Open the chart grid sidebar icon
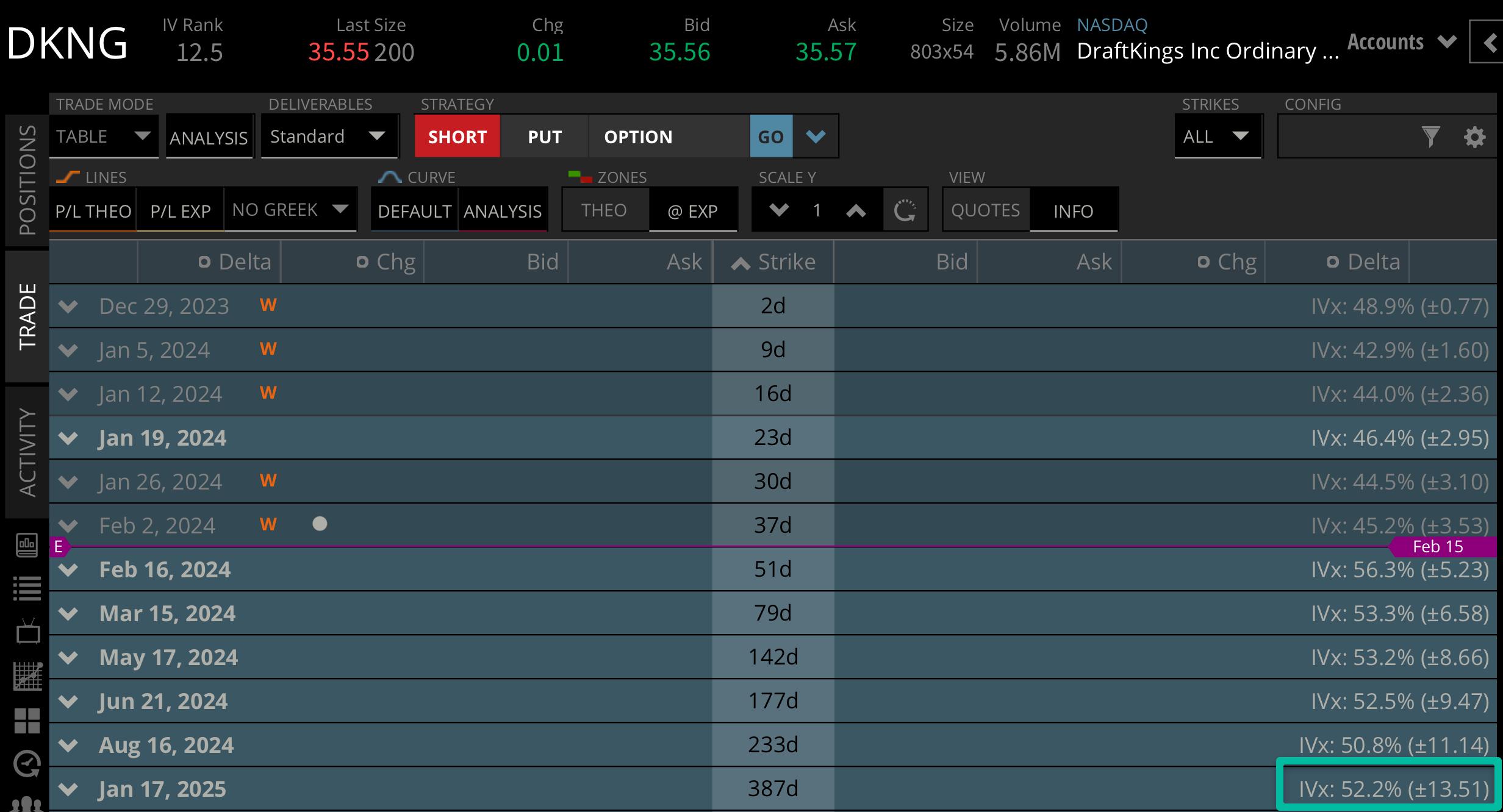The image size is (1503, 812). coord(27,677)
